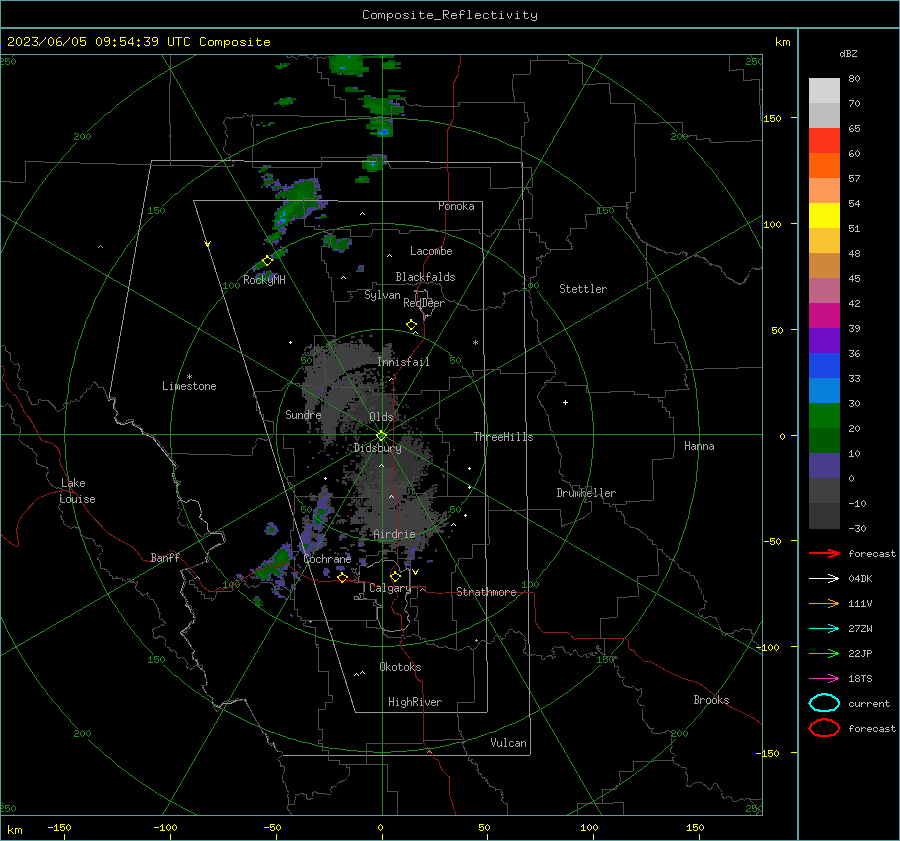Click the magenta 18TS arrow icon
This screenshot has height=841, width=900.
pyautogui.click(x=824, y=679)
